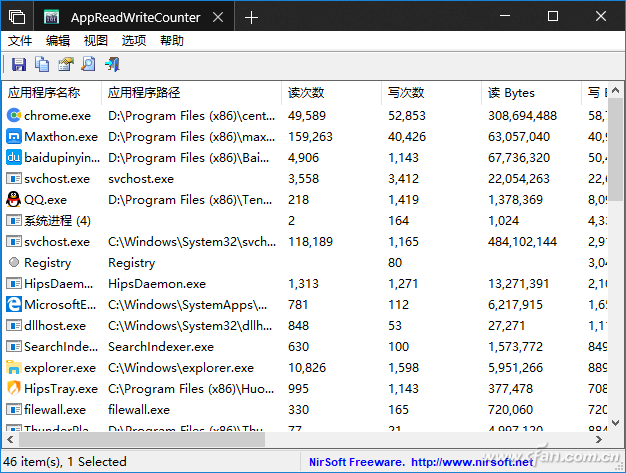Click read bytes 13,271,391
The image size is (626, 473).
tap(518, 284)
